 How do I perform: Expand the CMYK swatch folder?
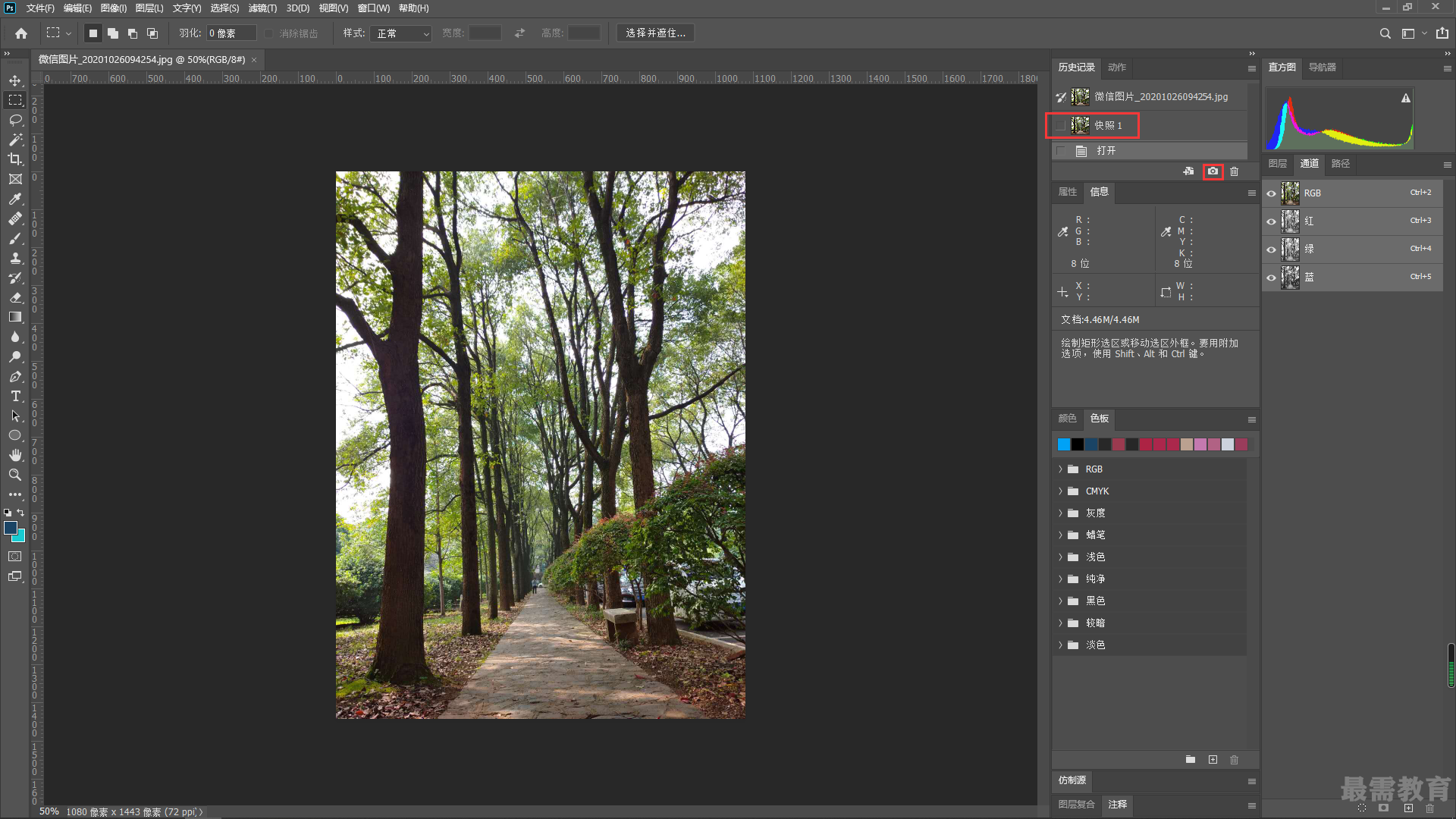1060,491
